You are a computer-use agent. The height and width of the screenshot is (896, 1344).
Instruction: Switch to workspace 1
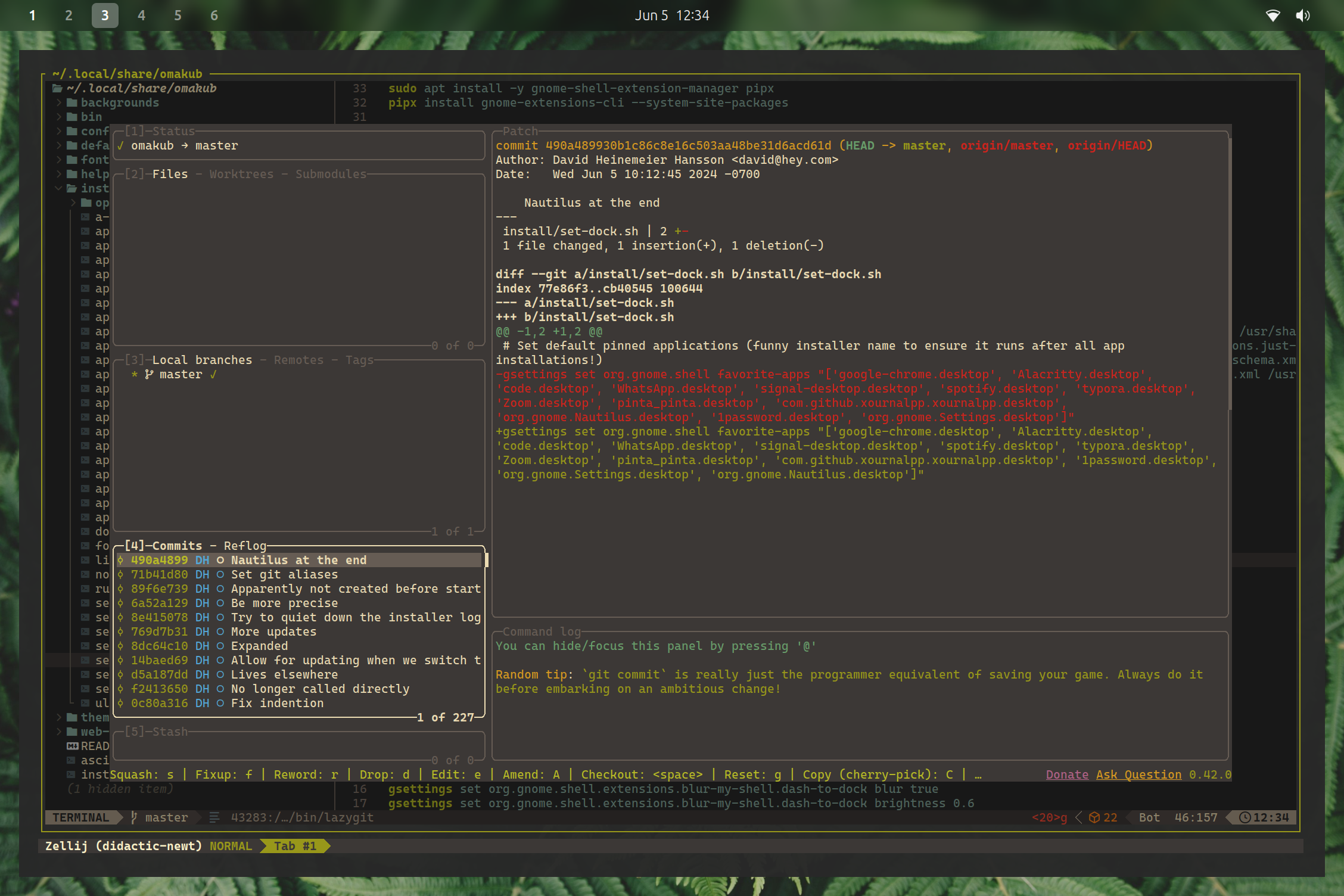pyautogui.click(x=32, y=15)
